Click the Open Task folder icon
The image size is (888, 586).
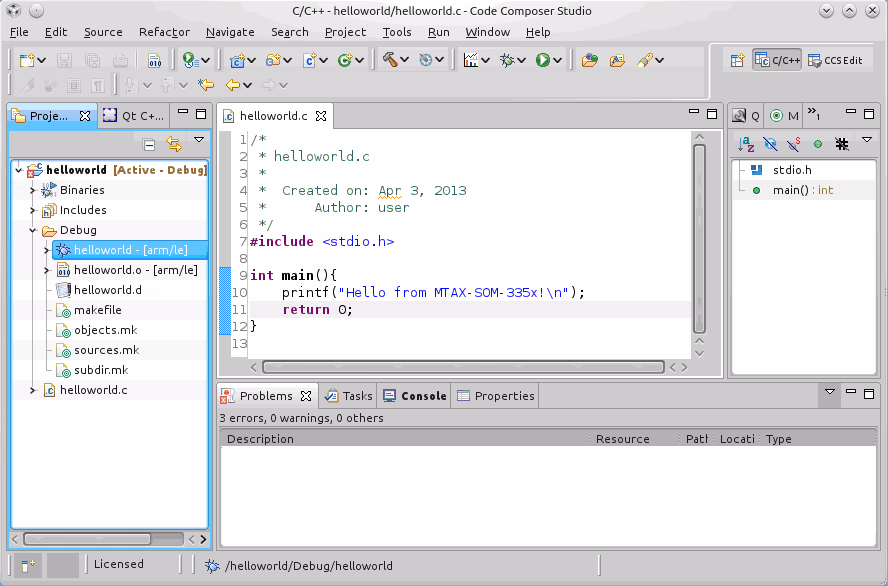pos(617,59)
